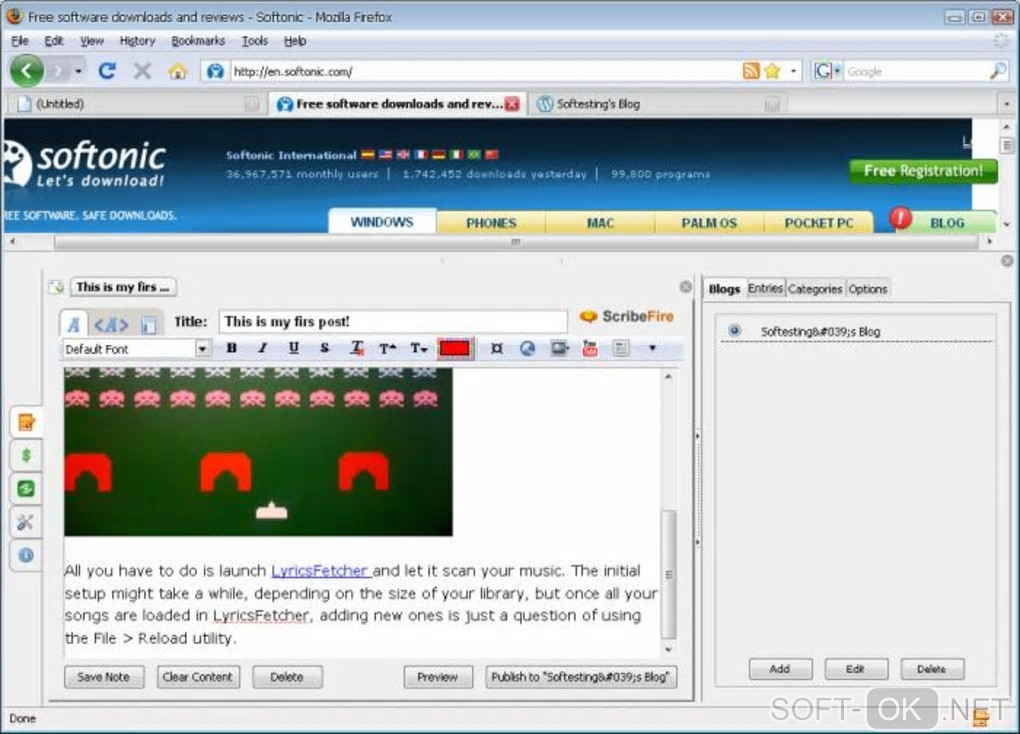Image resolution: width=1020 pixels, height=734 pixels.
Task: Go to Firefox home page
Action: (177, 71)
